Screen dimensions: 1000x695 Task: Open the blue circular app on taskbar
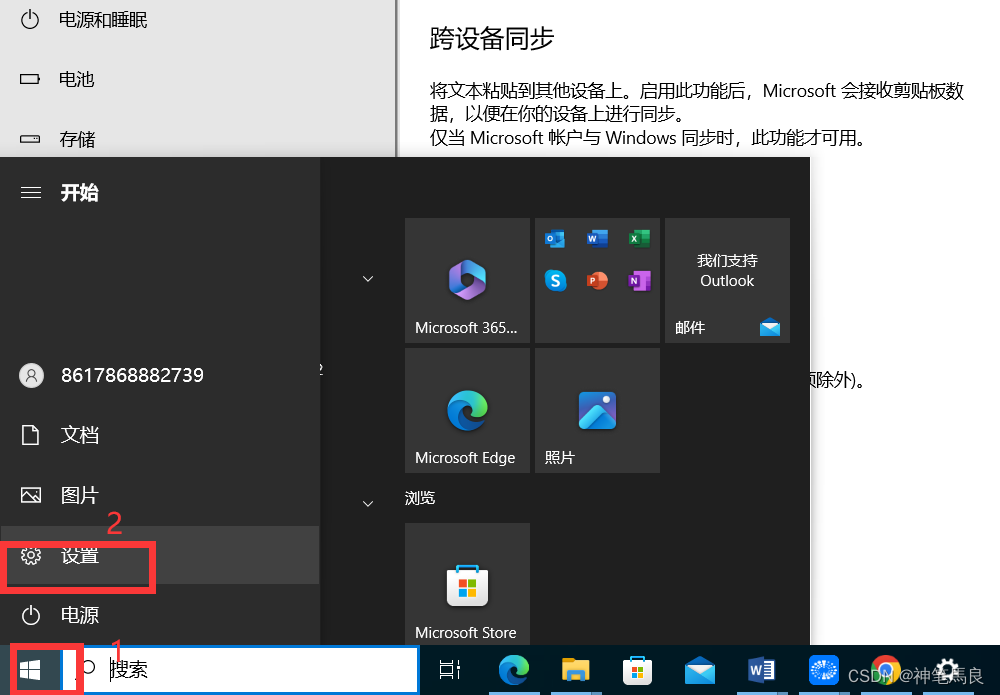click(x=823, y=670)
